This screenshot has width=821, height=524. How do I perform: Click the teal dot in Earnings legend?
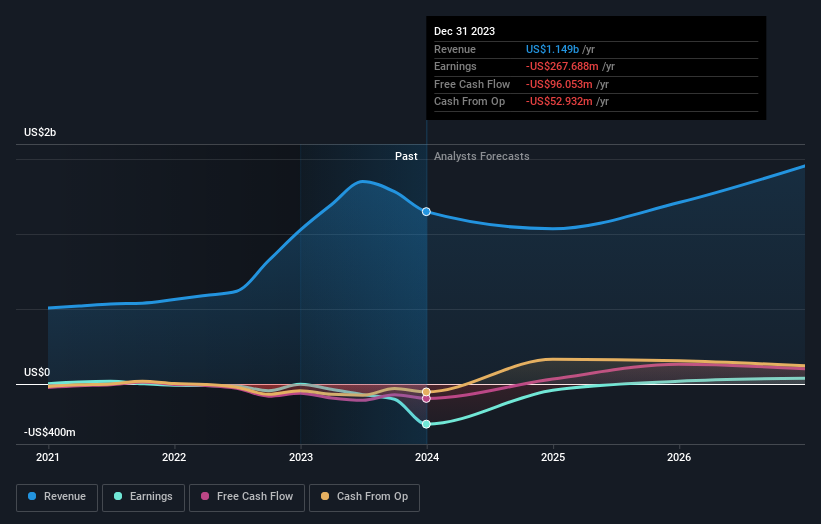tap(118, 496)
